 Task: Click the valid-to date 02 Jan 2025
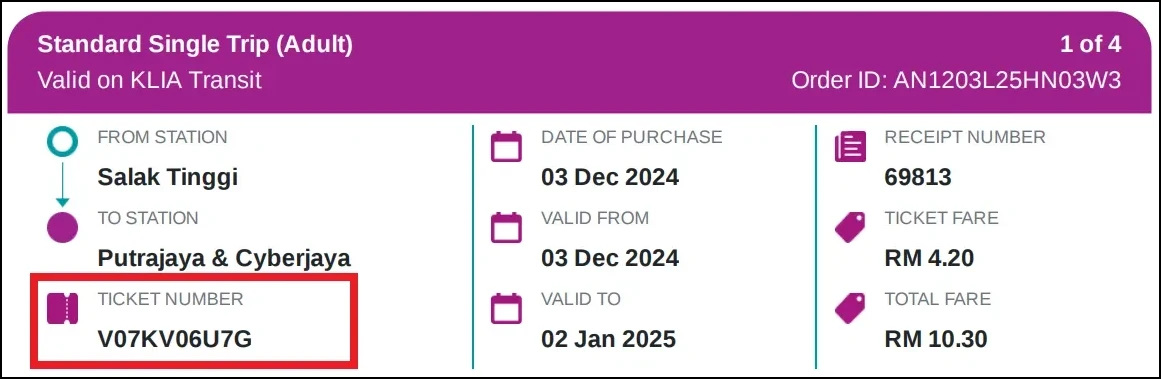[609, 339]
